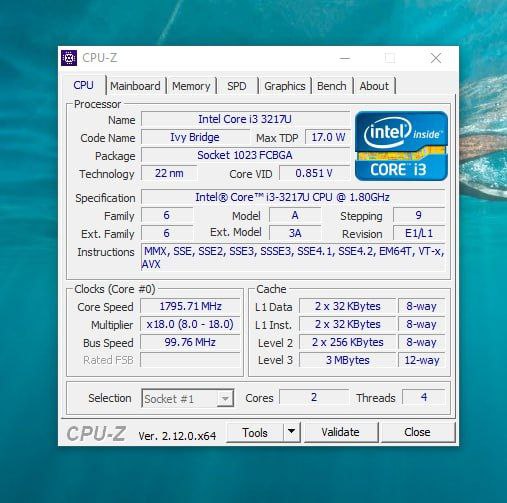Click the Tools button

pos(255,432)
